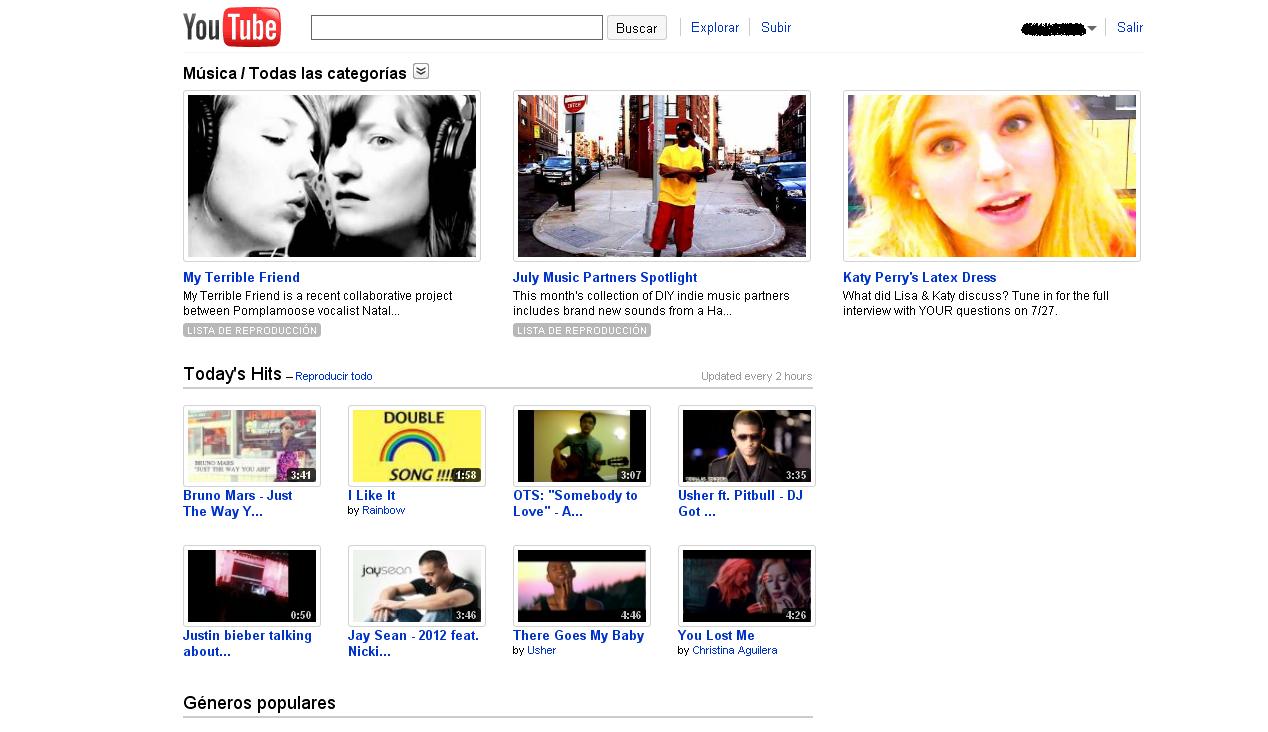This screenshot has width=1268, height=732.
Task: Click Jay Sean - 2012 feat. Nicki title
Action: 413,644
